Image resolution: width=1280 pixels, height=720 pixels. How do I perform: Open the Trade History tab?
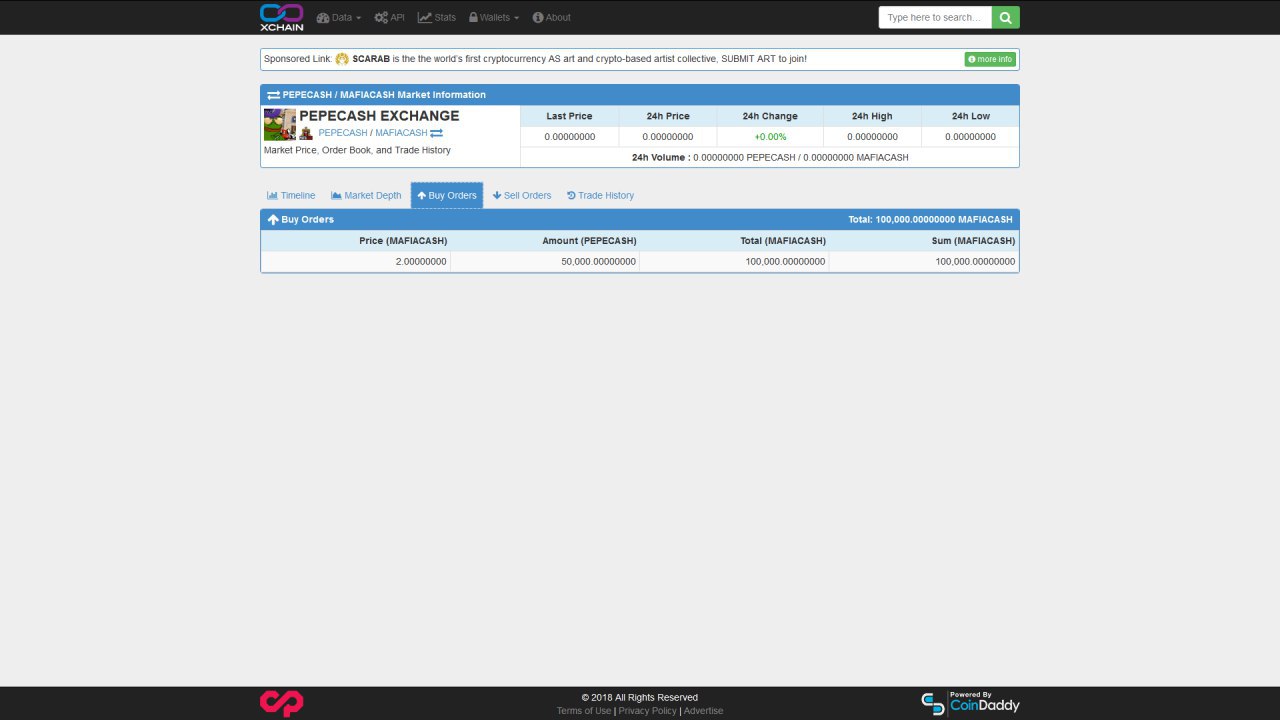tap(600, 195)
